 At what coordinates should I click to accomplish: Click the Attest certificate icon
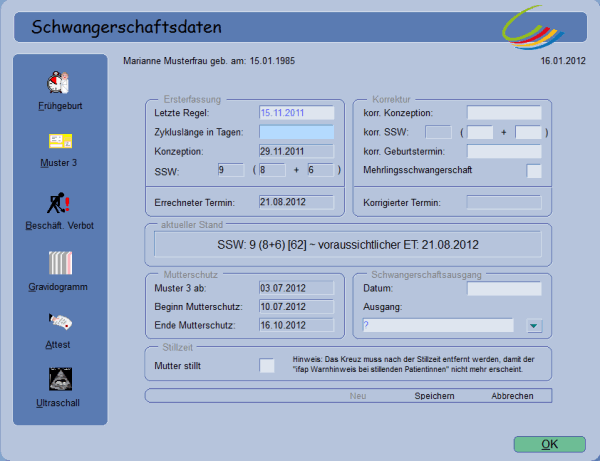(x=60, y=322)
